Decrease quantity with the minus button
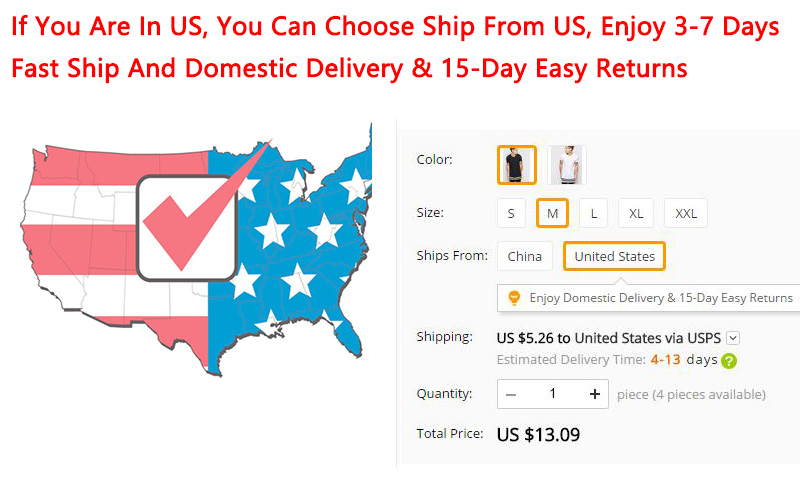 pos(511,394)
